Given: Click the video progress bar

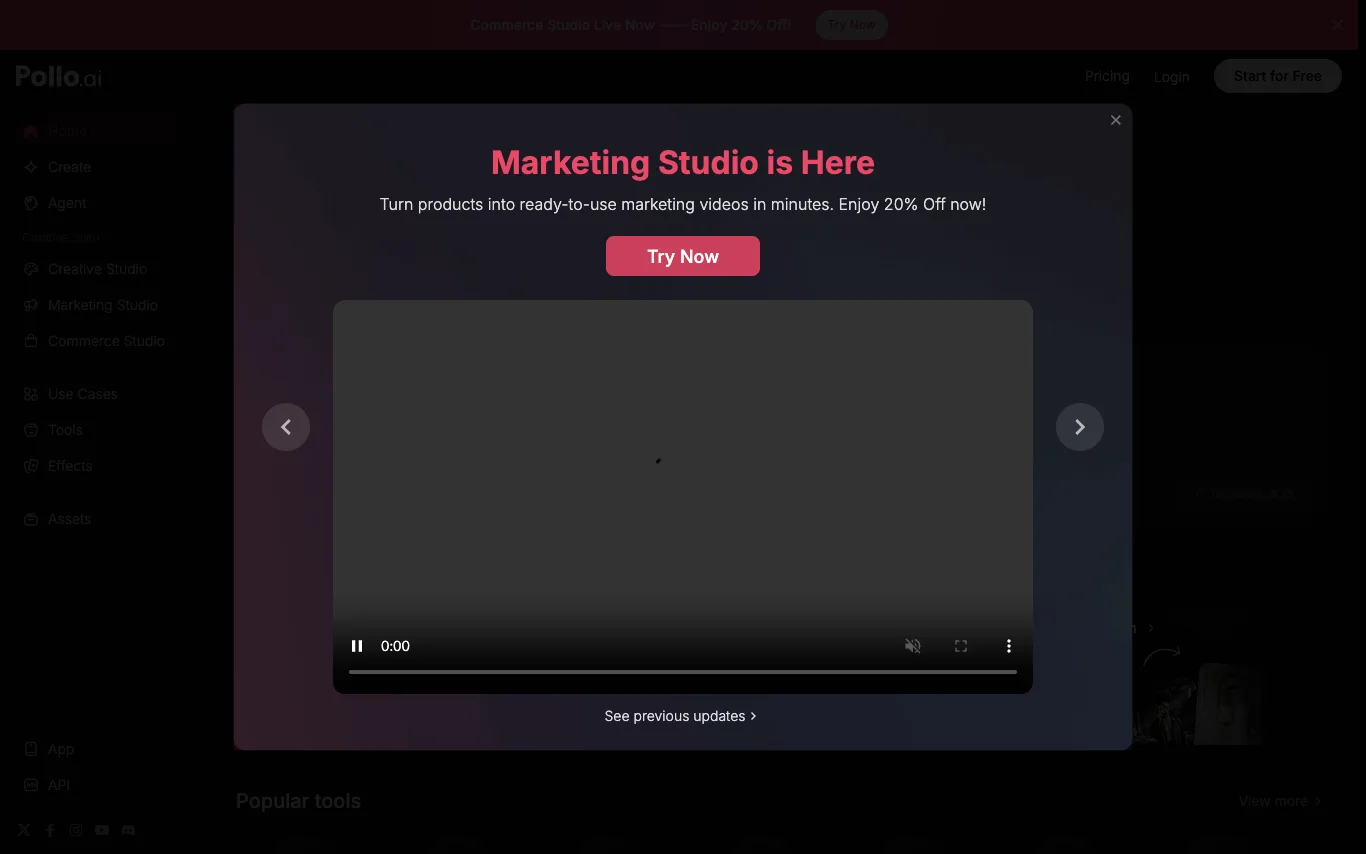Looking at the screenshot, I should tap(683, 672).
